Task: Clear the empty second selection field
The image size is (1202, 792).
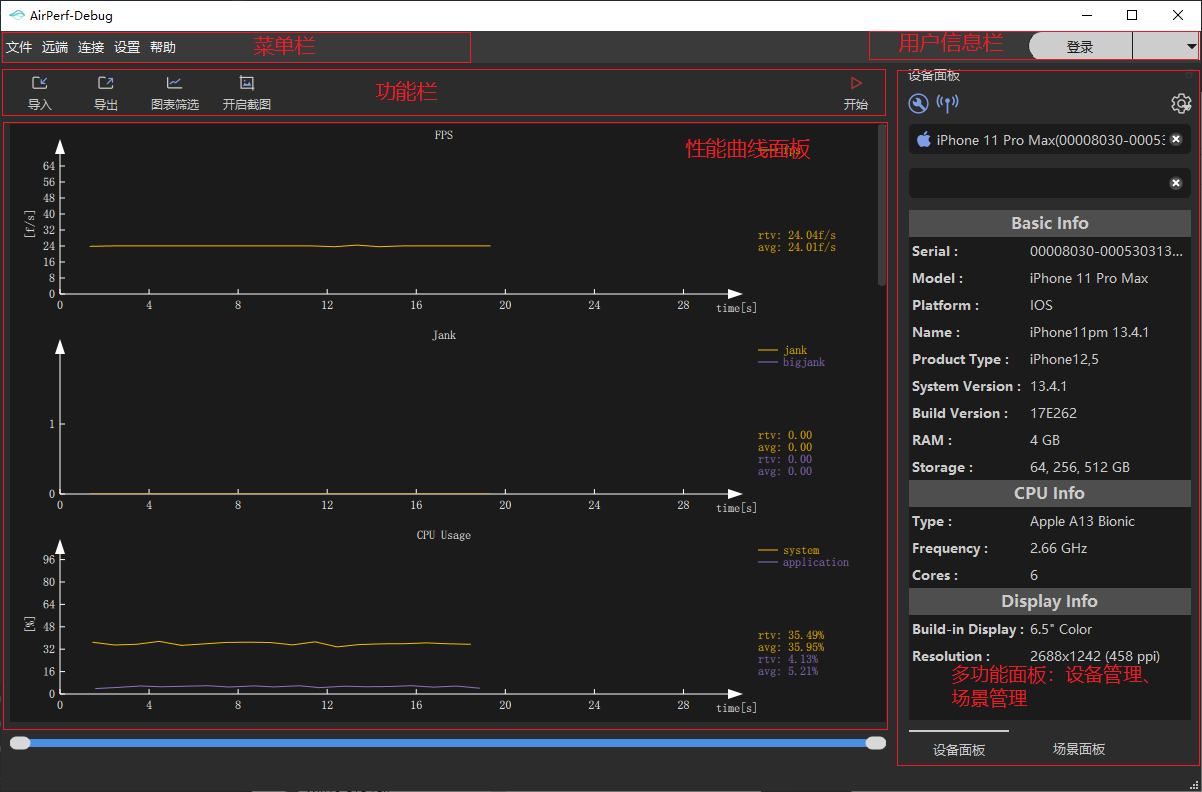Action: [x=1176, y=183]
